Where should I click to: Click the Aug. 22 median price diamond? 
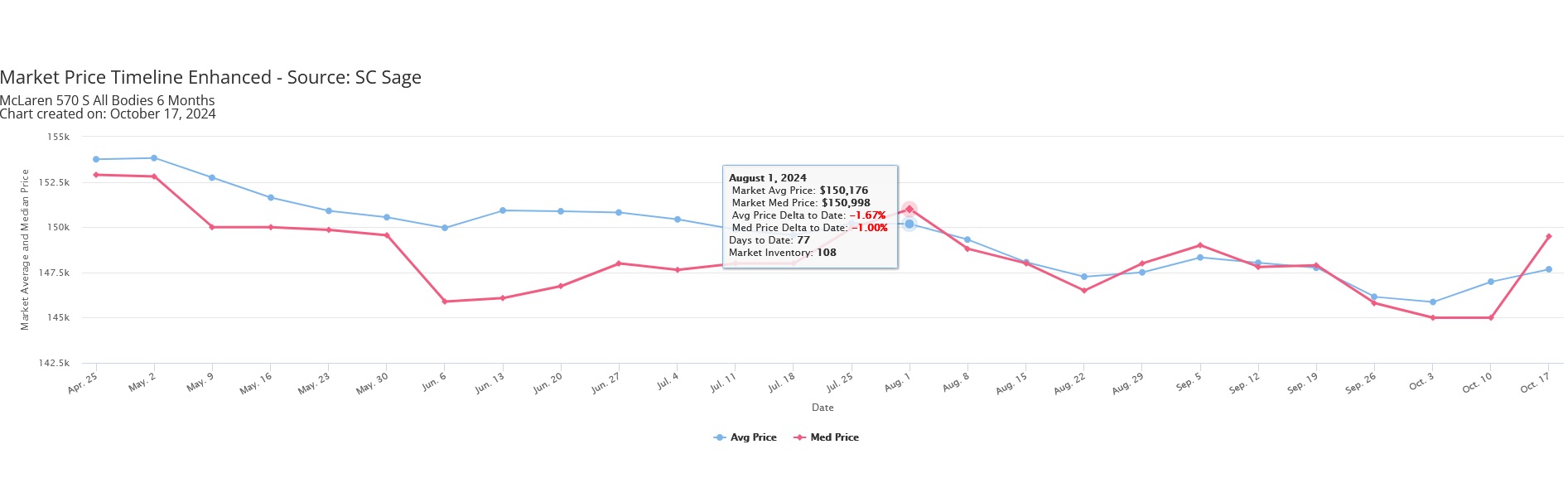1083,291
